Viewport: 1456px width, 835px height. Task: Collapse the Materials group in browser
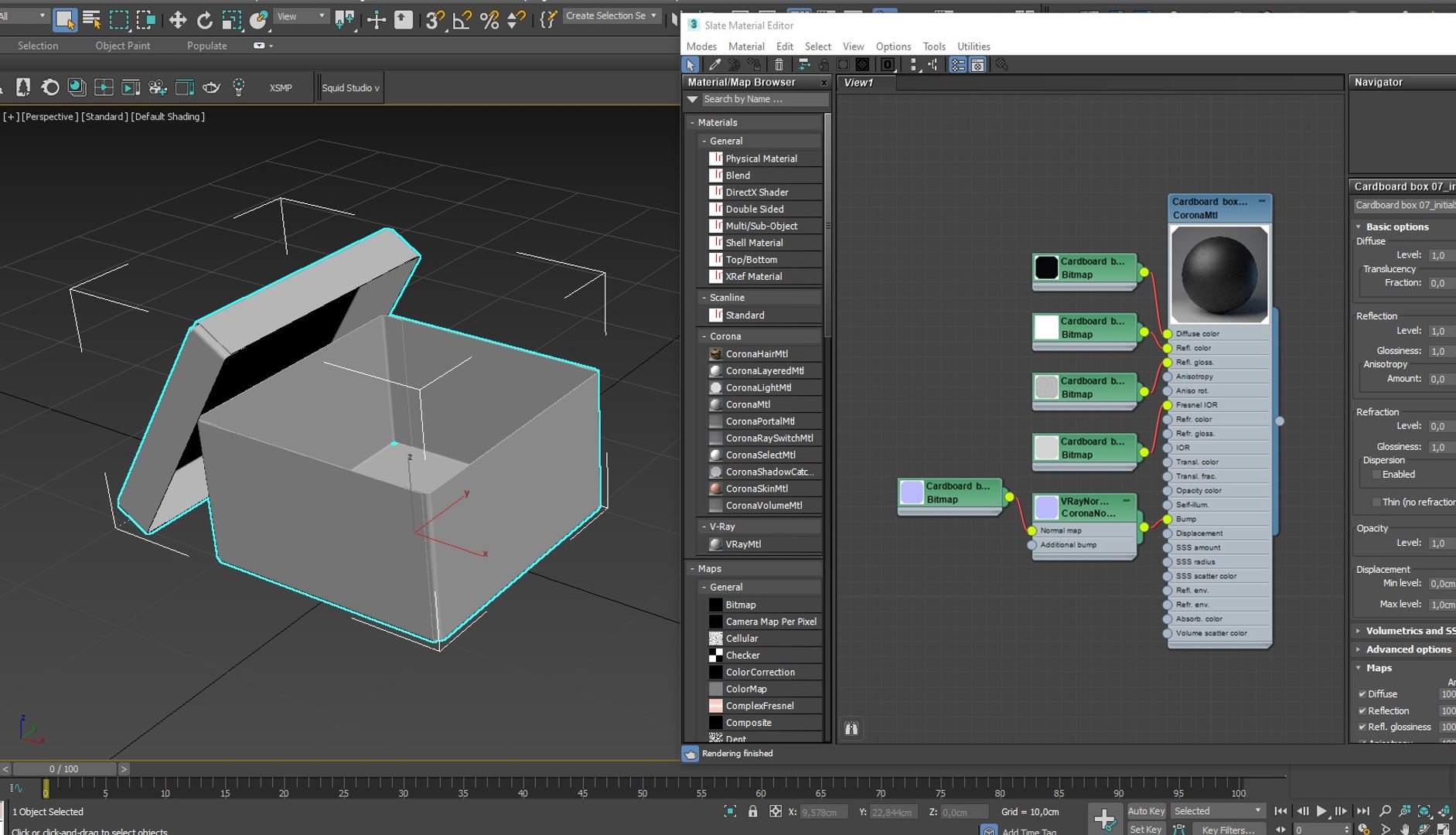tap(693, 122)
